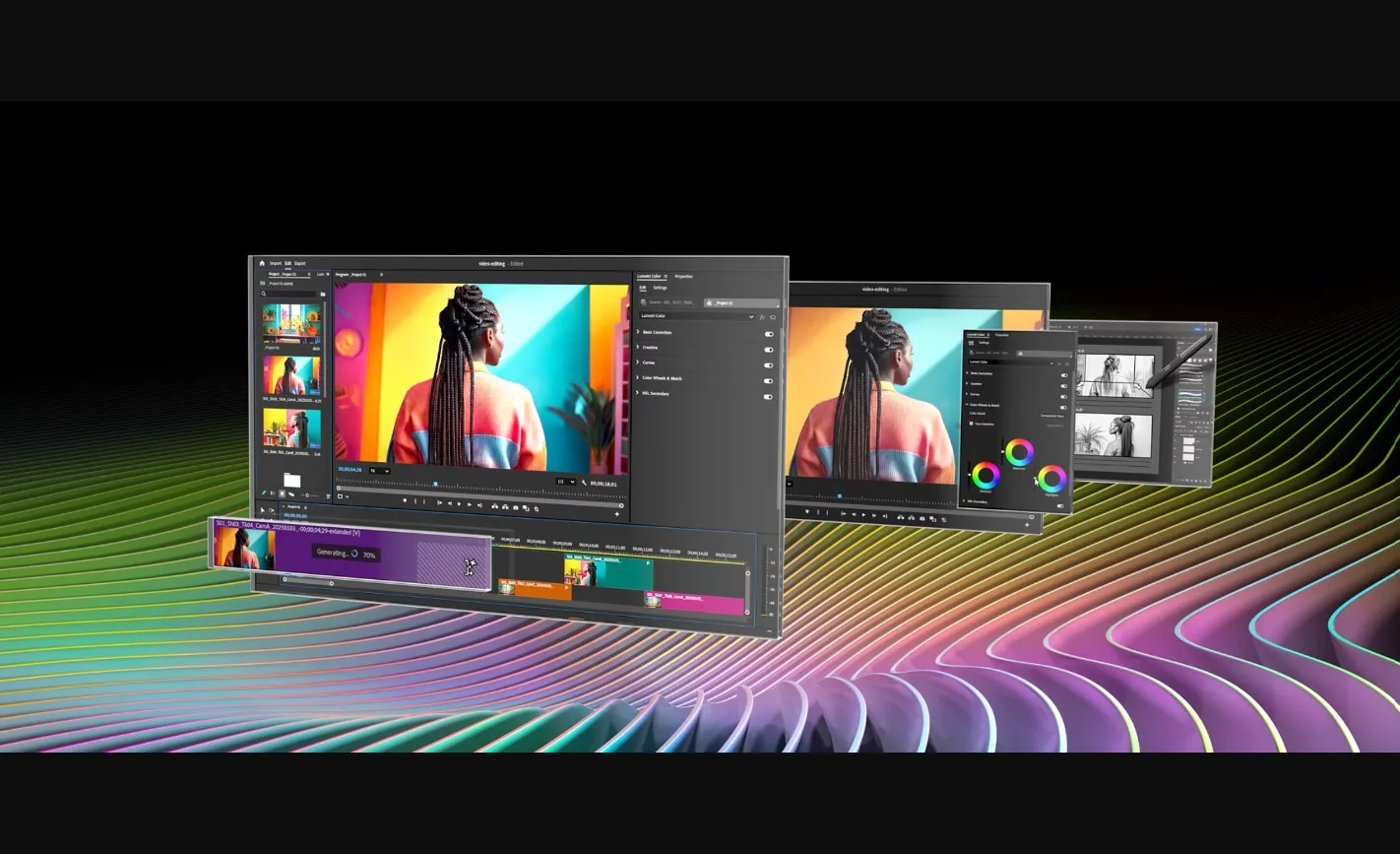Open the Export tab in the main window header
Viewport: 1400px width, 854px height.
300,264
